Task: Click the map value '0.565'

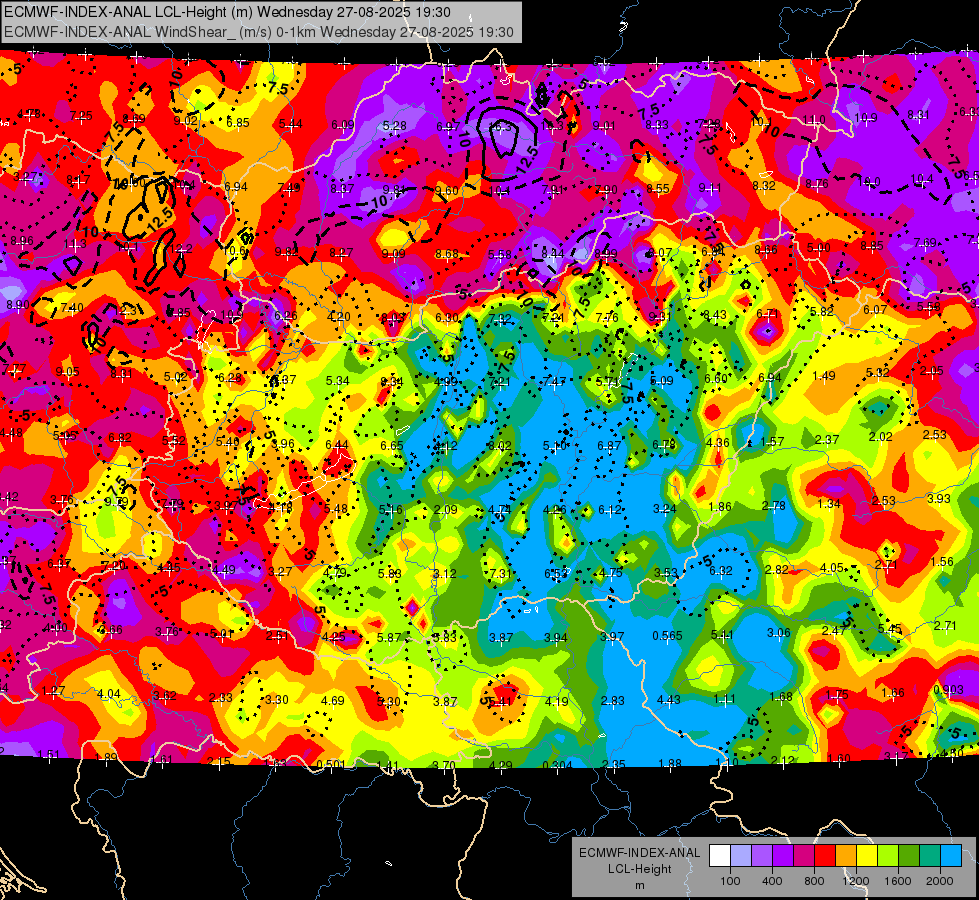Action: pos(667,636)
